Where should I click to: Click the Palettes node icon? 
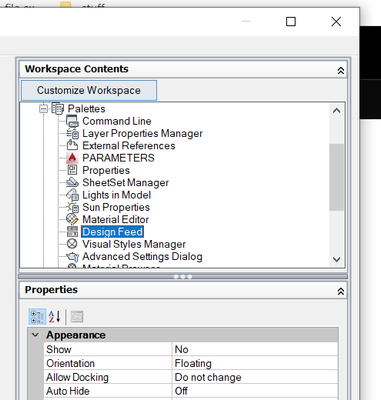pos(57,109)
